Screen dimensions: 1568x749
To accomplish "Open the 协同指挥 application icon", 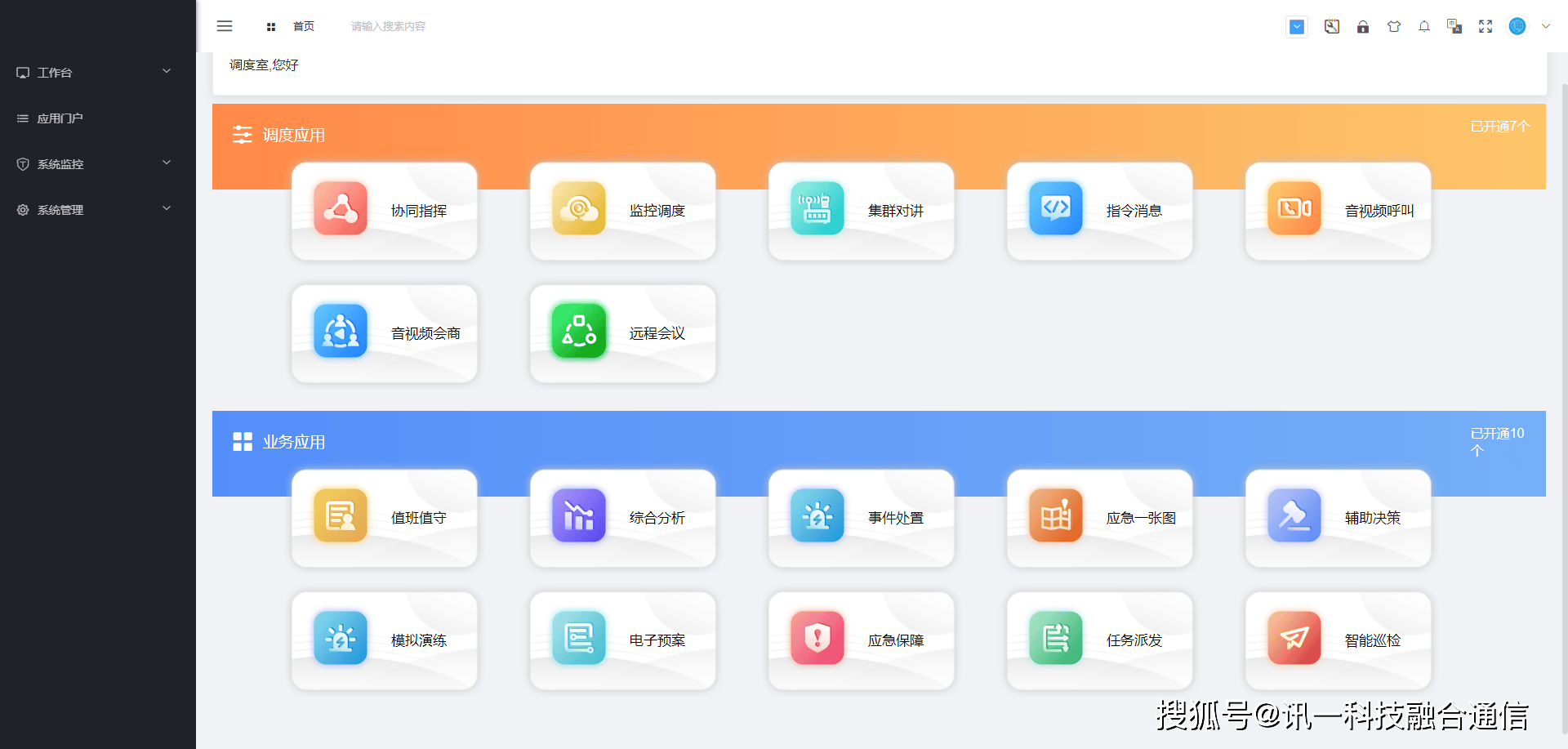I will coord(341,209).
